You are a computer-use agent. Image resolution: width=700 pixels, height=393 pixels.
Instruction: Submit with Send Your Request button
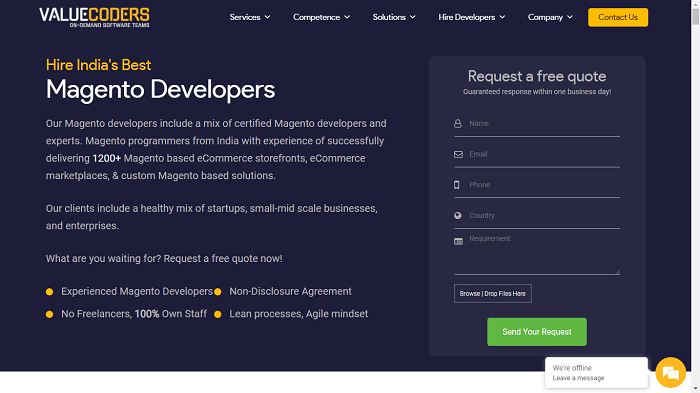pos(537,332)
